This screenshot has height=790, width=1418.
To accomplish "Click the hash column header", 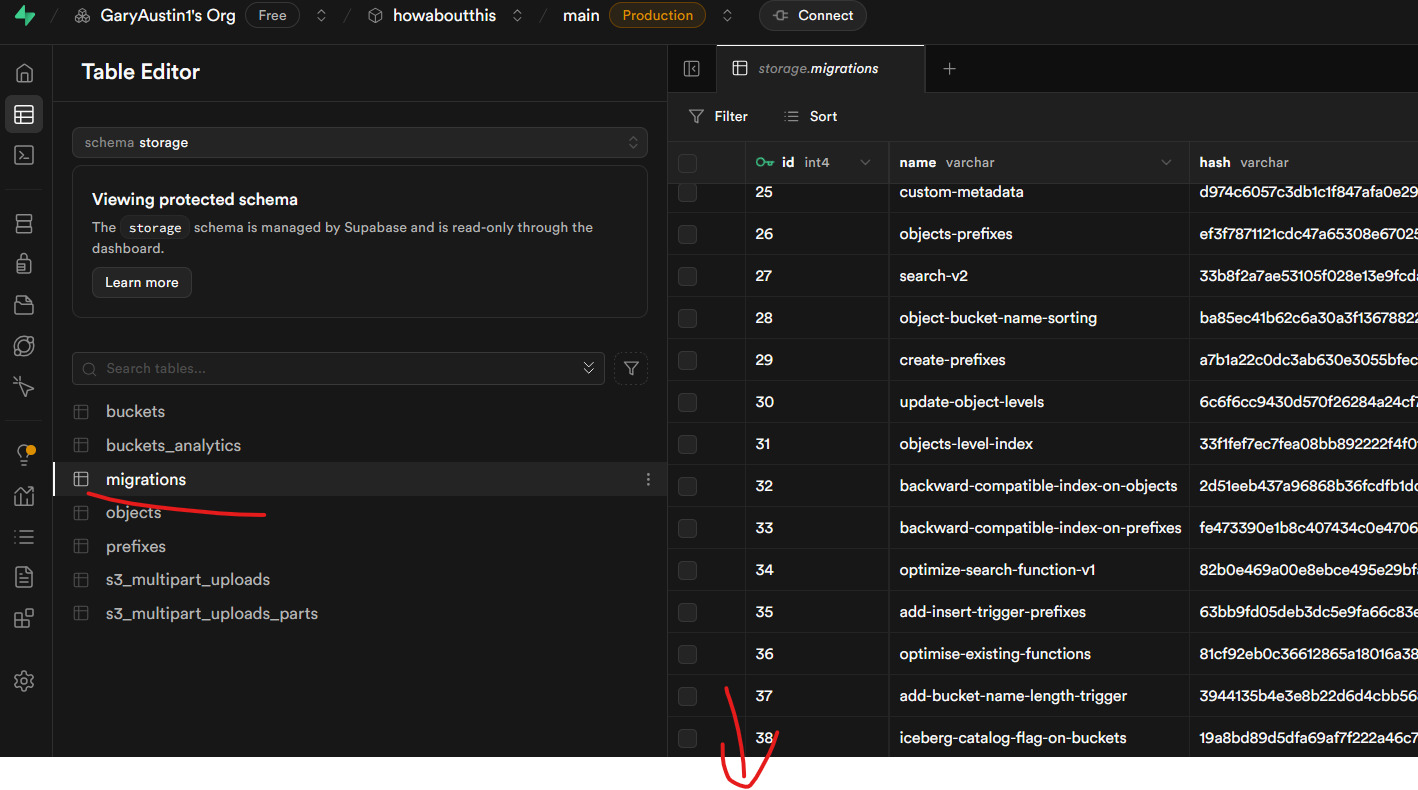I will click(x=1303, y=163).
